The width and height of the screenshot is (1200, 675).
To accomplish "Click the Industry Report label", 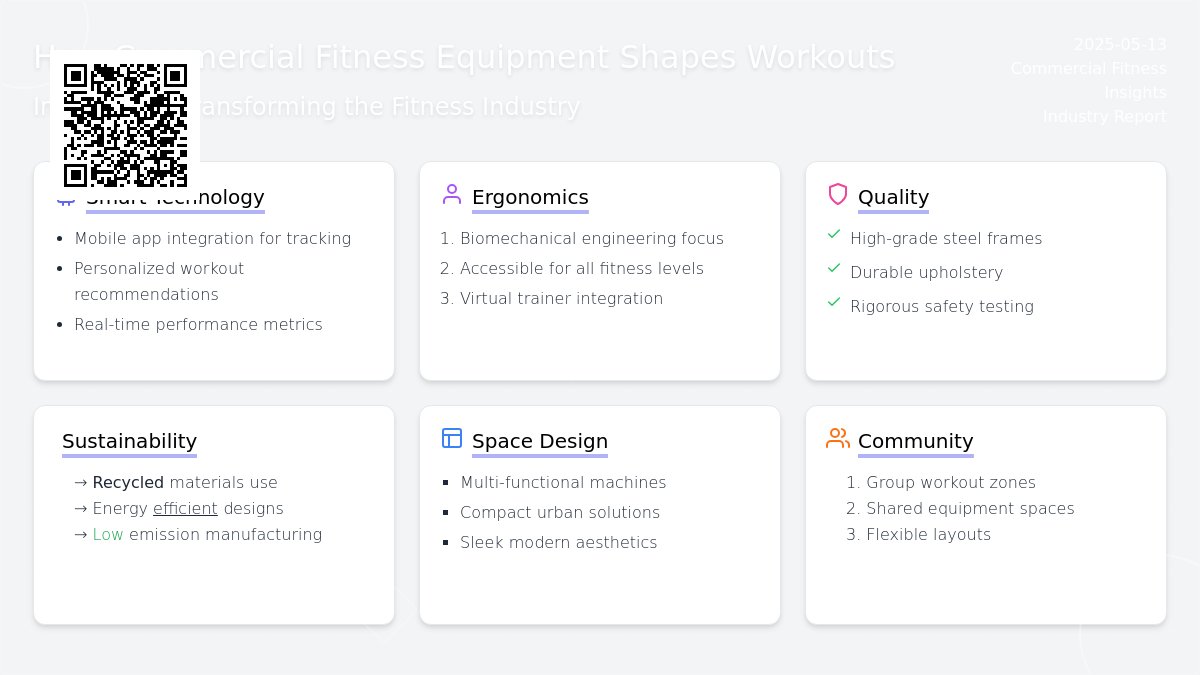I will 1104,117.
